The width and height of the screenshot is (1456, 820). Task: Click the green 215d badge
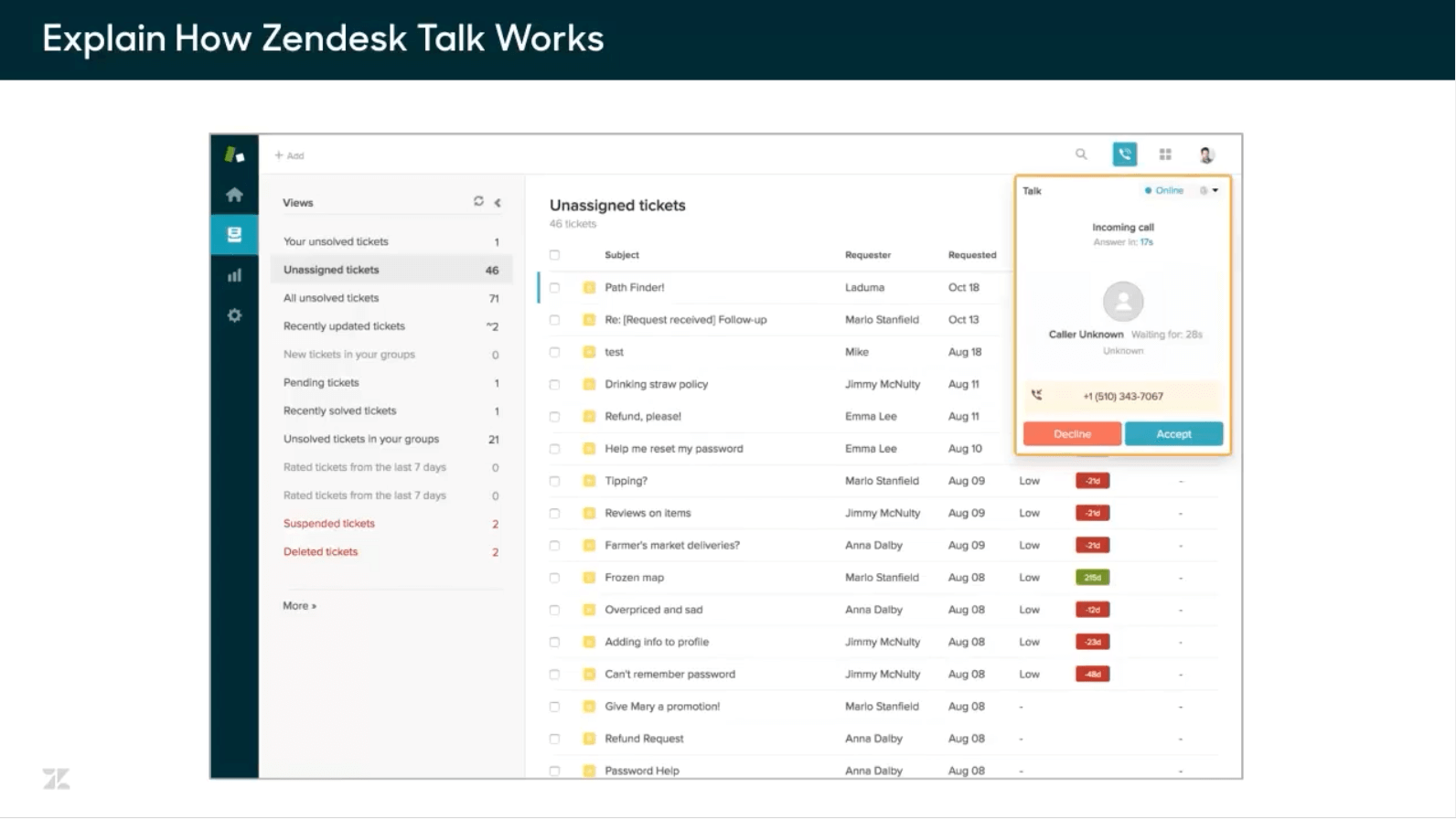[x=1093, y=578]
